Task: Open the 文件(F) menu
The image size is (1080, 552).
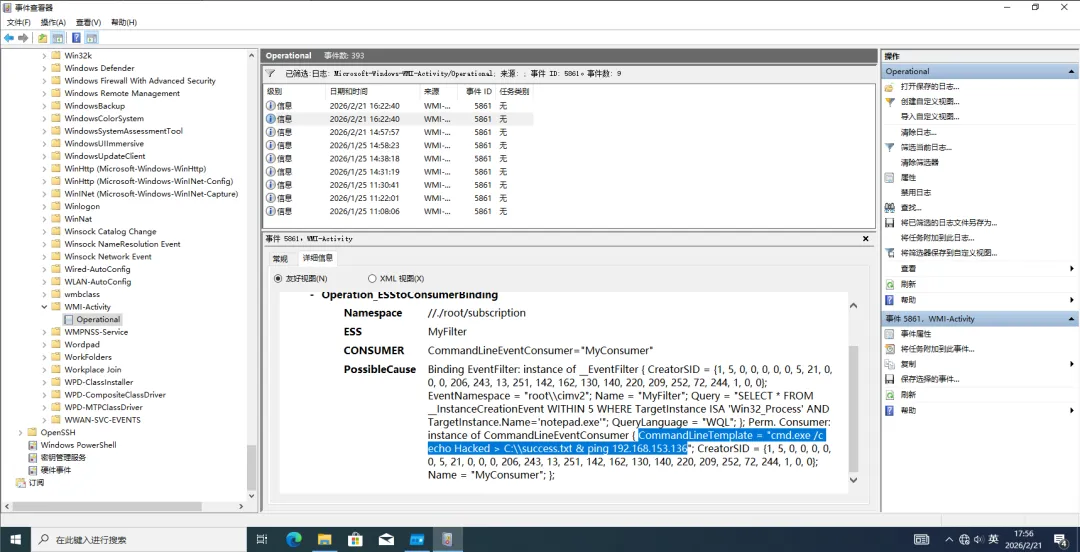Action: tap(19, 22)
